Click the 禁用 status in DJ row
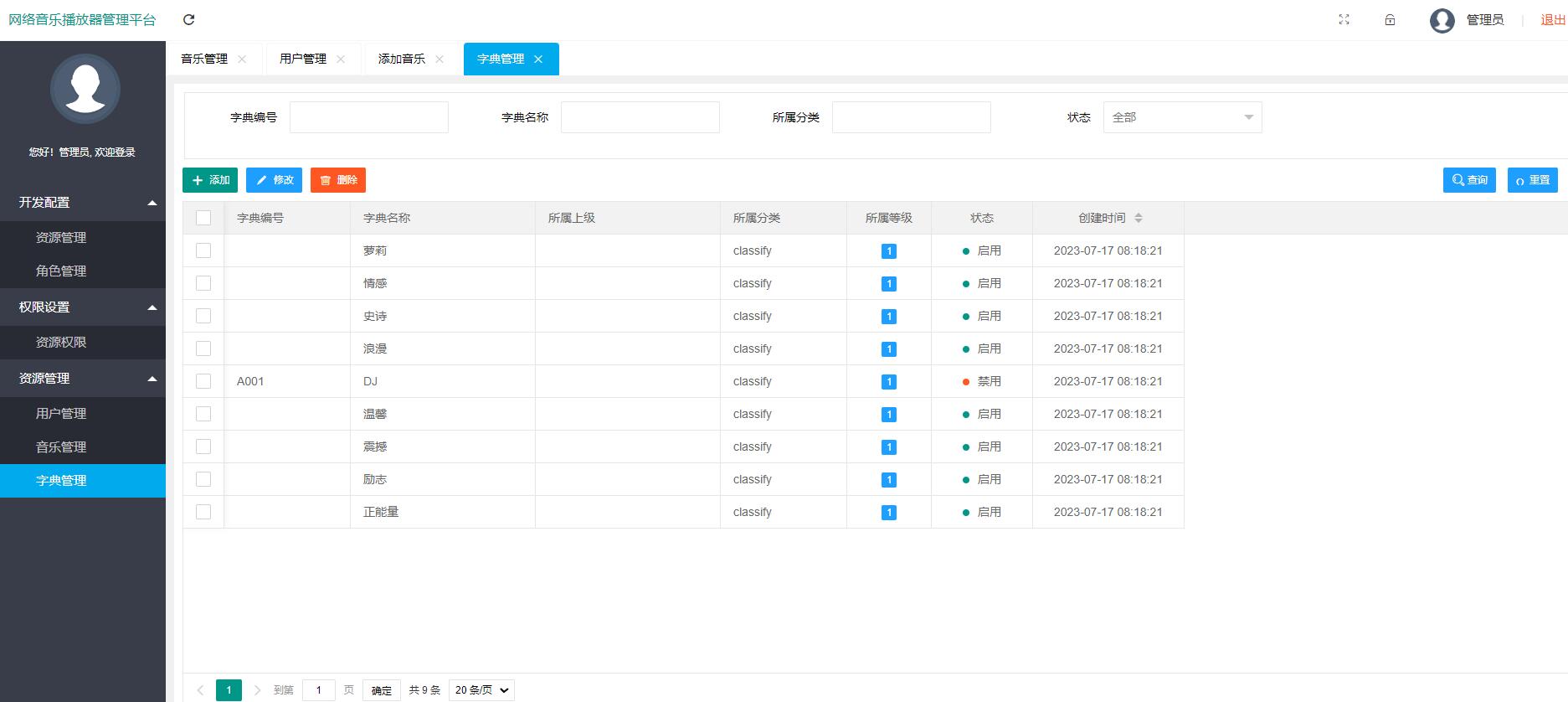This screenshot has height=702, width=1568. (982, 381)
